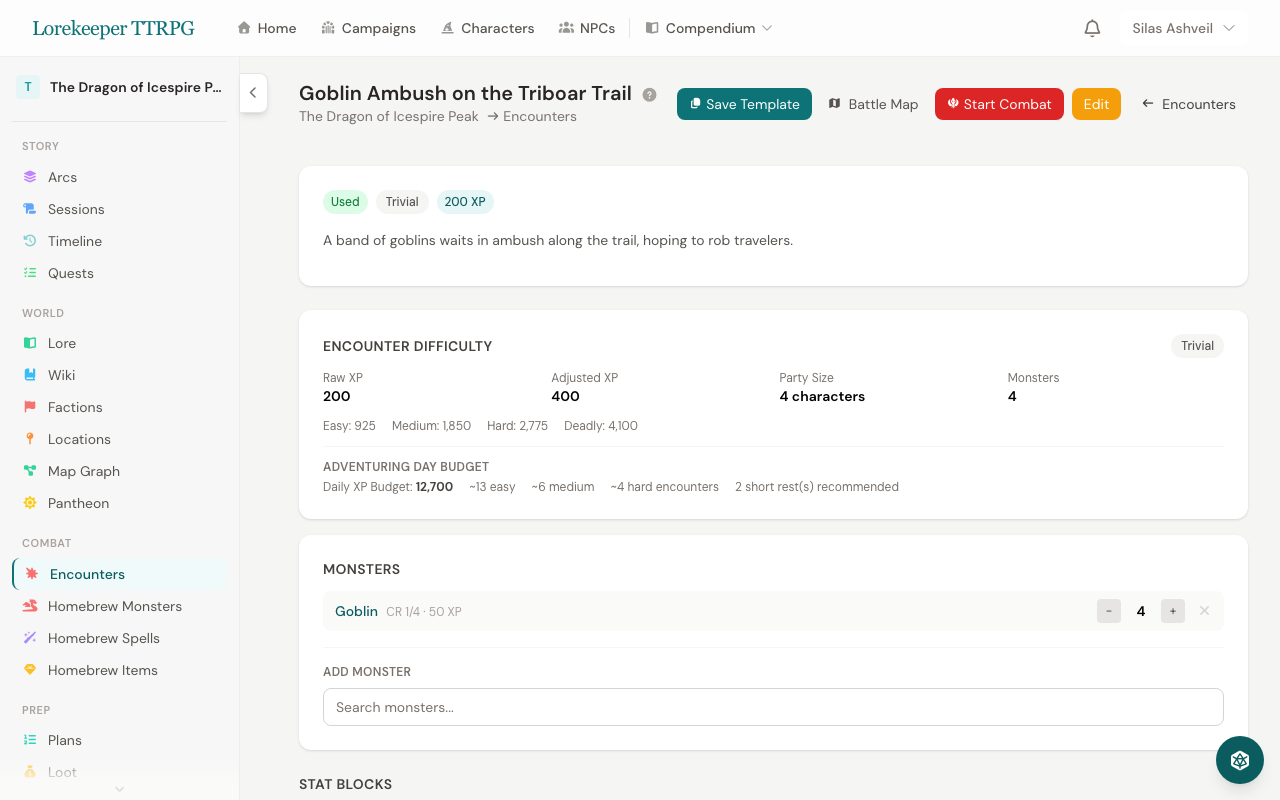Image resolution: width=1280 pixels, height=800 pixels.
Task: Decrease Goblin count with minus button
Action: click(x=1109, y=611)
